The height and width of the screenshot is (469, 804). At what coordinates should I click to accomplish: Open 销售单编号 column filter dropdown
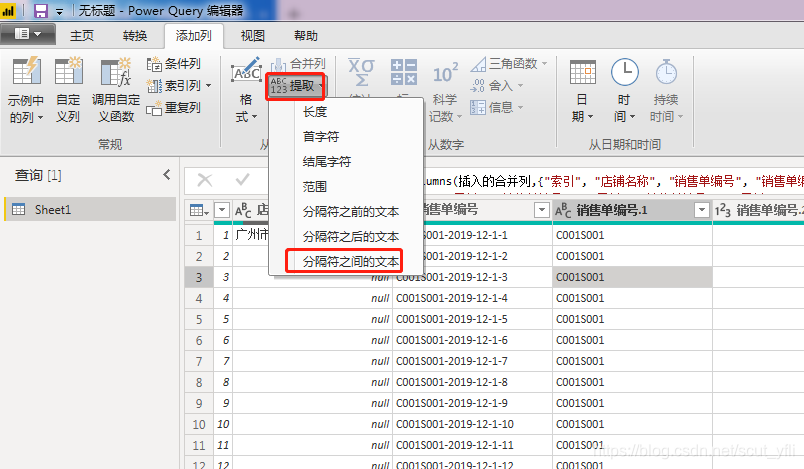541,210
